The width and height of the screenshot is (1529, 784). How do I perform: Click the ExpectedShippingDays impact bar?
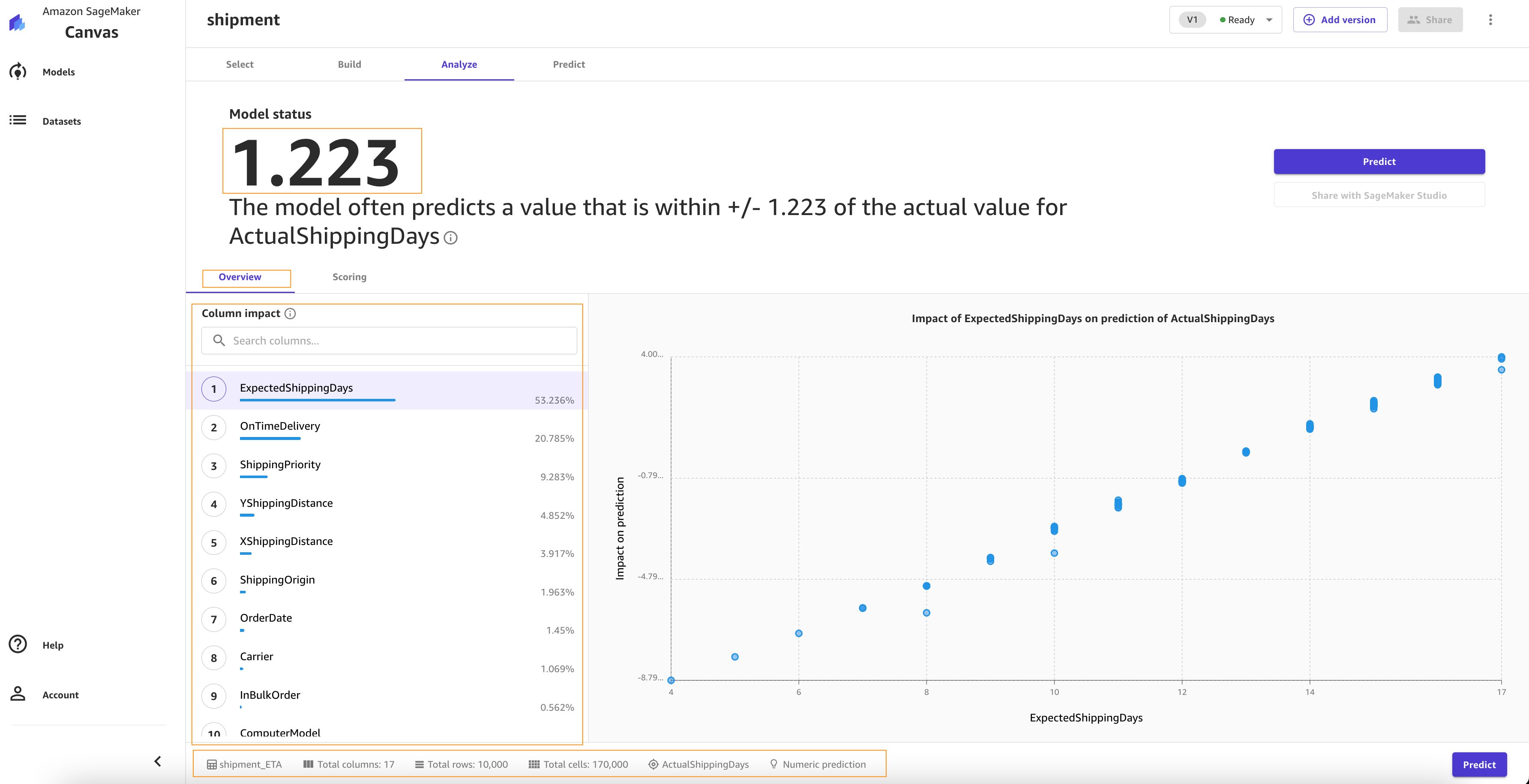(317, 400)
